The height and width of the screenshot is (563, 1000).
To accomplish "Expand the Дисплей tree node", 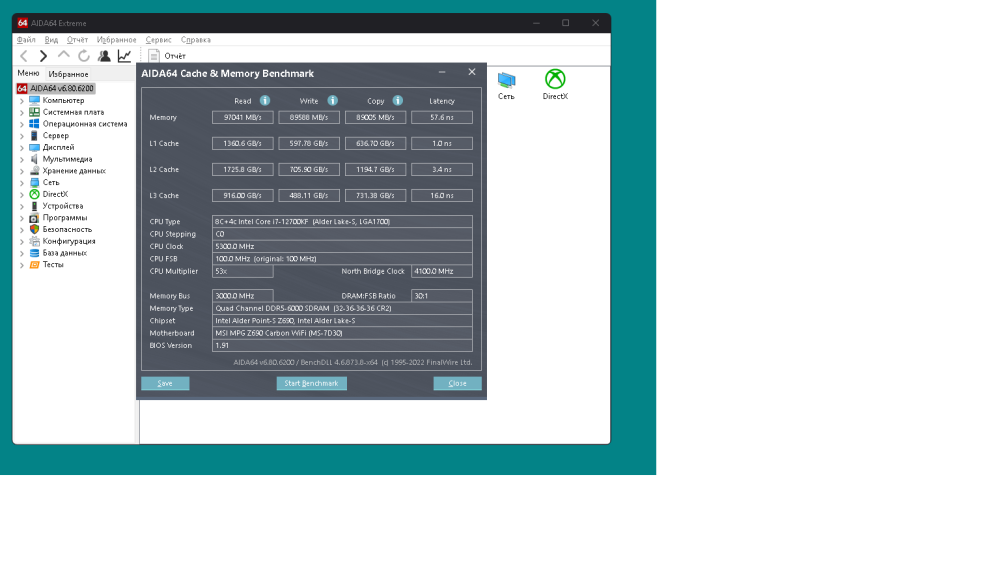I will [22, 148].
